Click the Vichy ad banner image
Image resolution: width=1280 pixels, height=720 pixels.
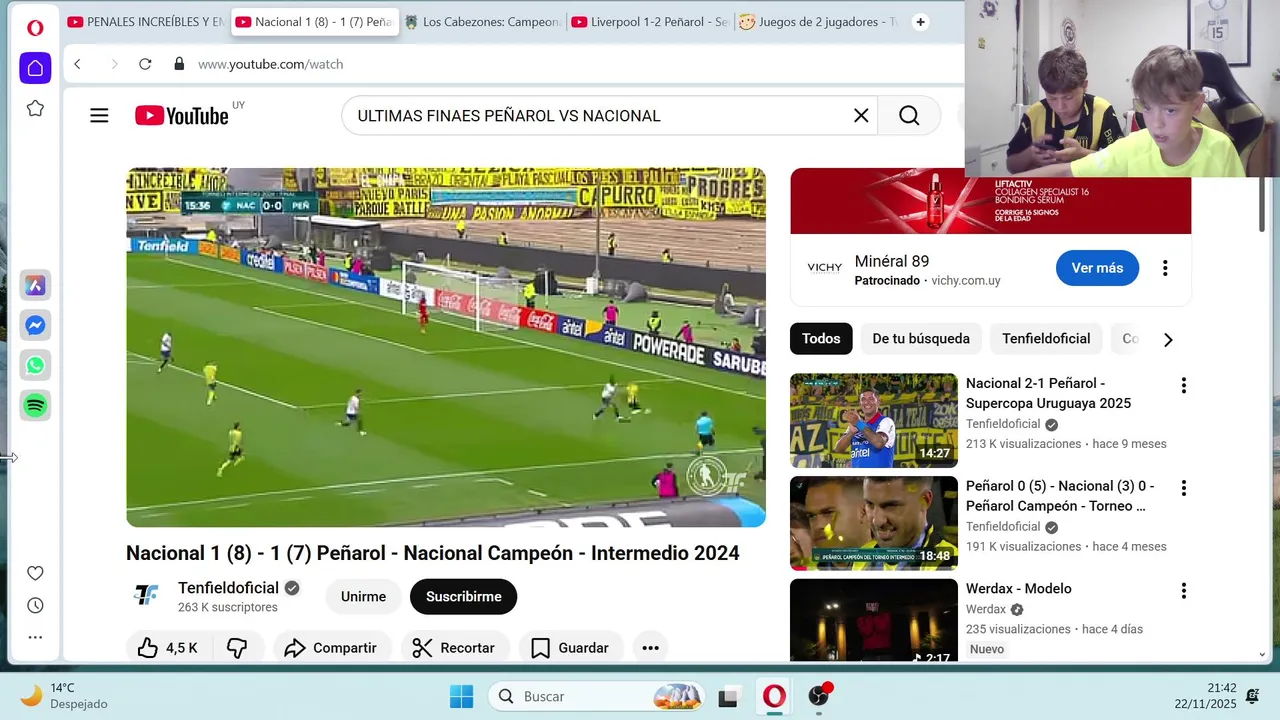[990, 201]
